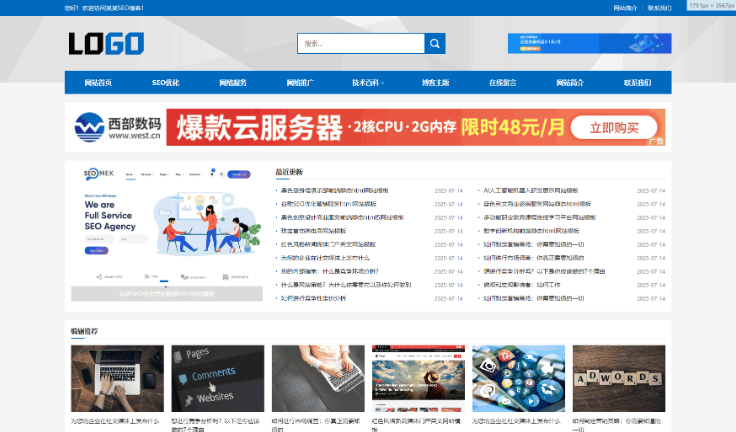Go to 网站服务 in navigation bar
736x432 pixels.
pyautogui.click(x=233, y=83)
